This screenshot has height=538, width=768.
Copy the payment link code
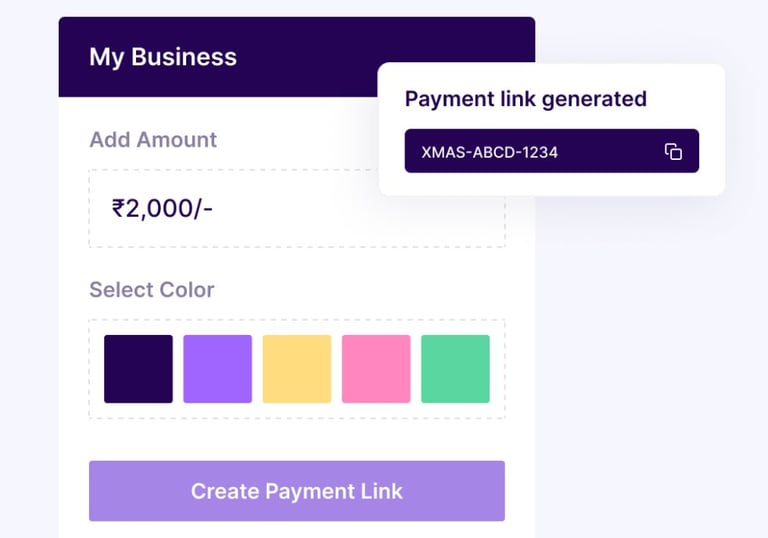(673, 152)
